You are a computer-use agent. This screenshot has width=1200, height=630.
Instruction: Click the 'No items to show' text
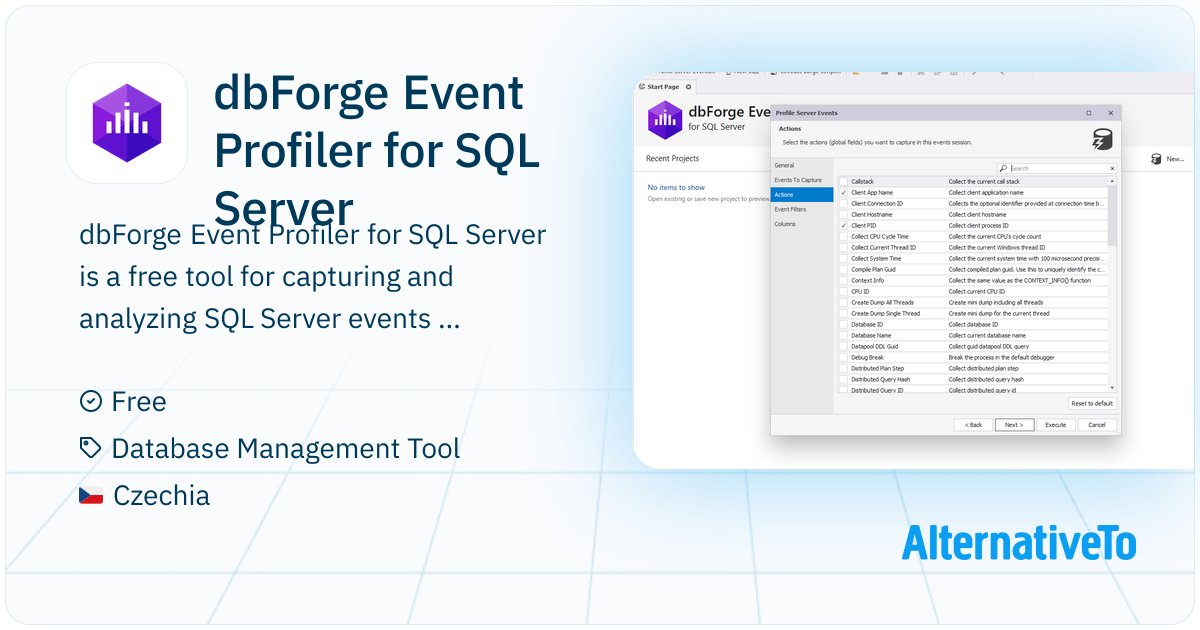(x=676, y=187)
